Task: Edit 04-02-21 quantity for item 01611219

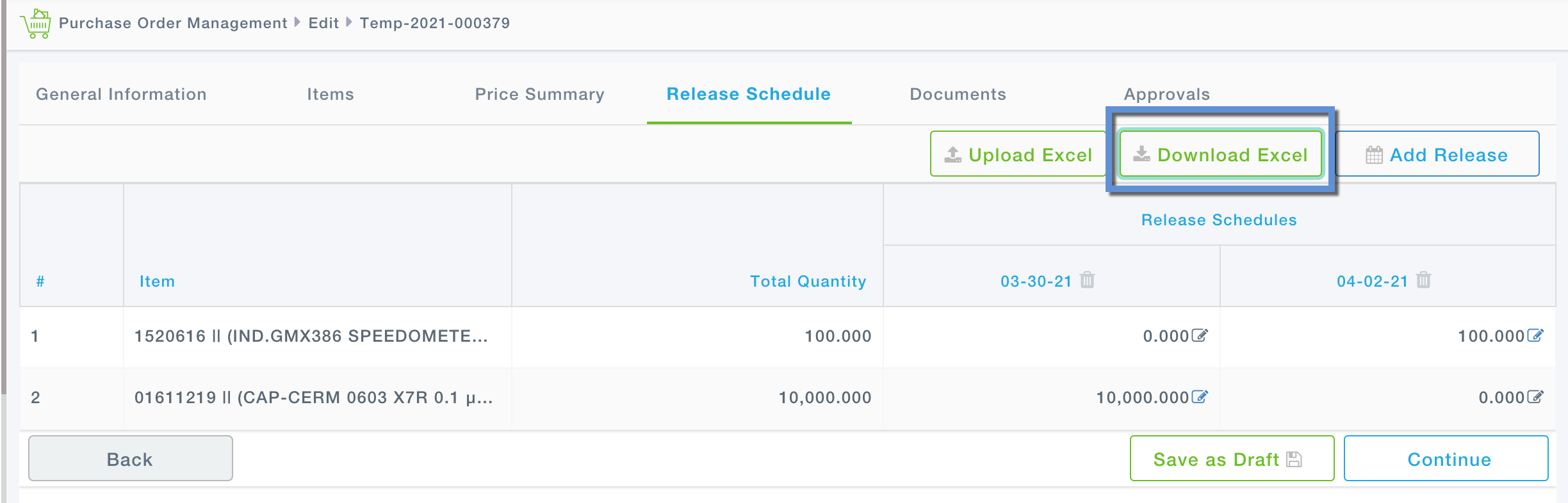Action: coord(1535,397)
